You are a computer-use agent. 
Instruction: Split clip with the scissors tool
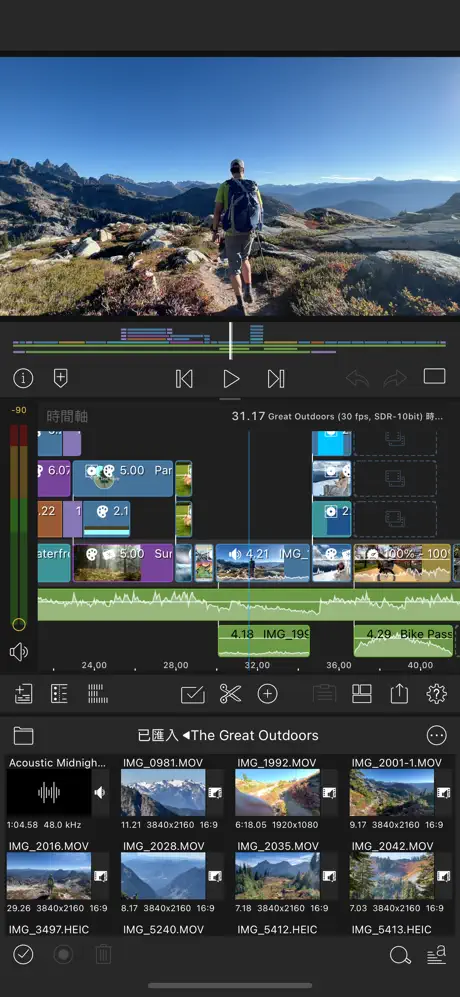(x=230, y=694)
